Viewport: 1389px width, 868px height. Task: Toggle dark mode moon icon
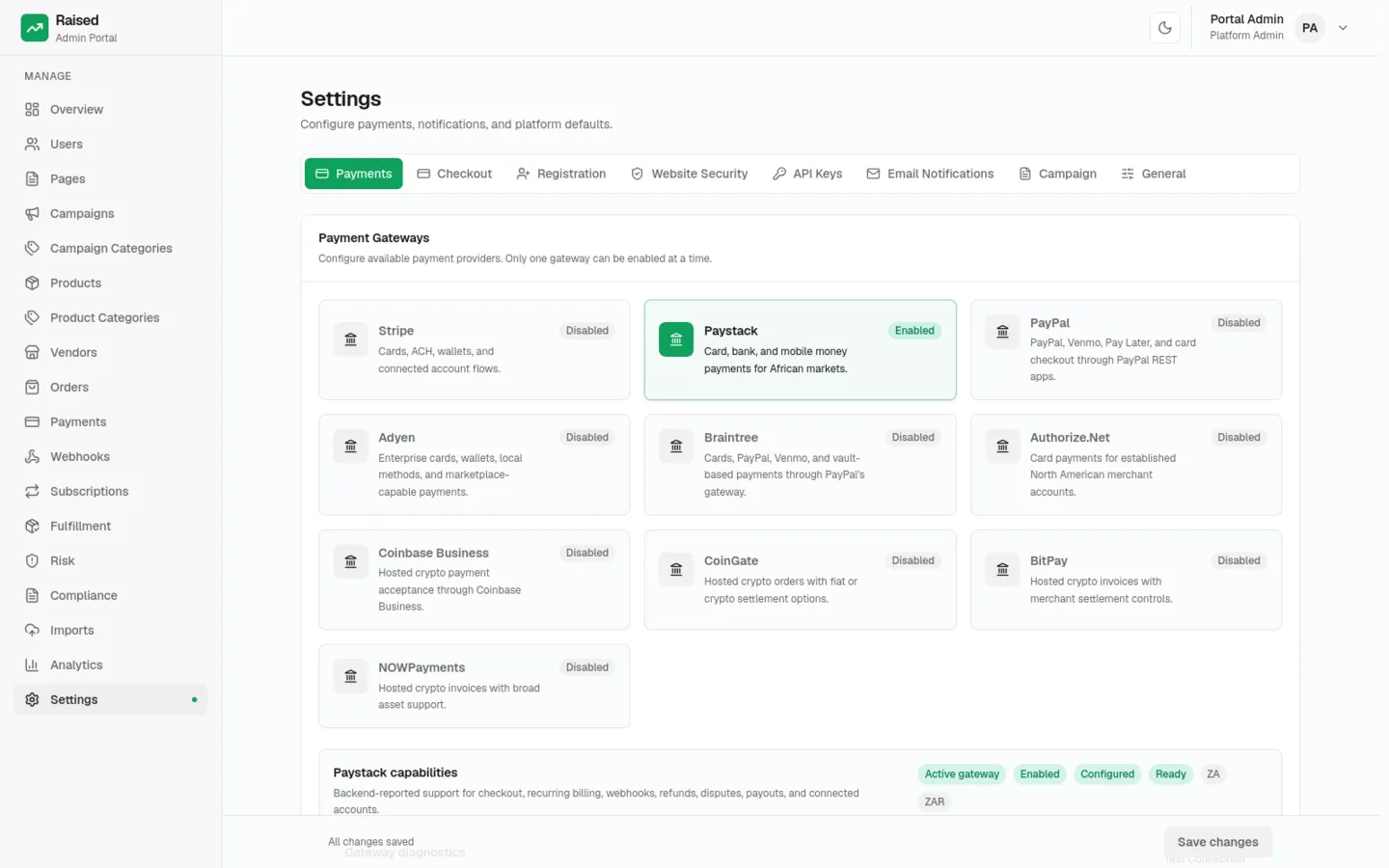pos(1165,28)
